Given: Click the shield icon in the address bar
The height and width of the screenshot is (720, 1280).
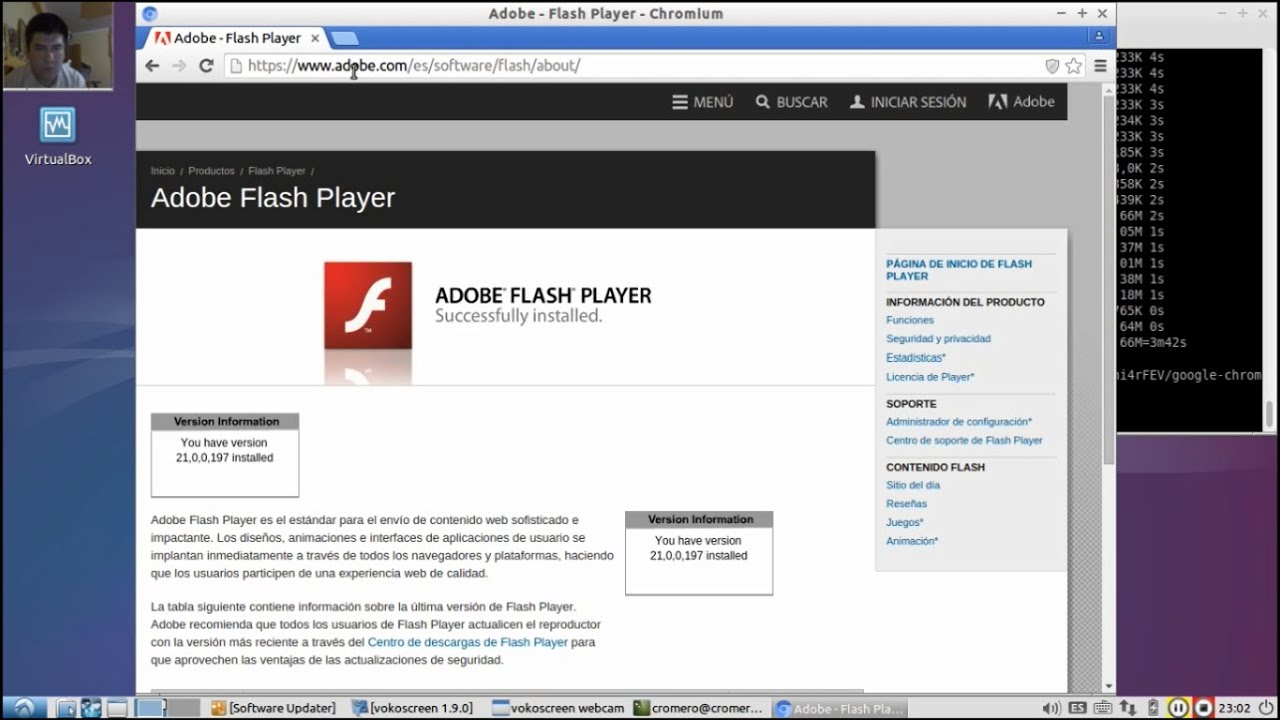Looking at the screenshot, I should (x=1052, y=66).
